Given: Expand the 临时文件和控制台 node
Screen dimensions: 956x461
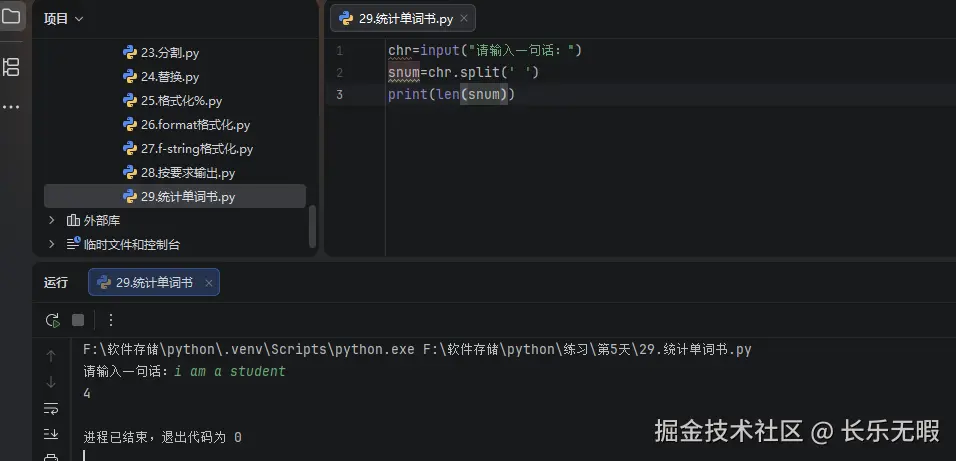Looking at the screenshot, I should pos(52,244).
